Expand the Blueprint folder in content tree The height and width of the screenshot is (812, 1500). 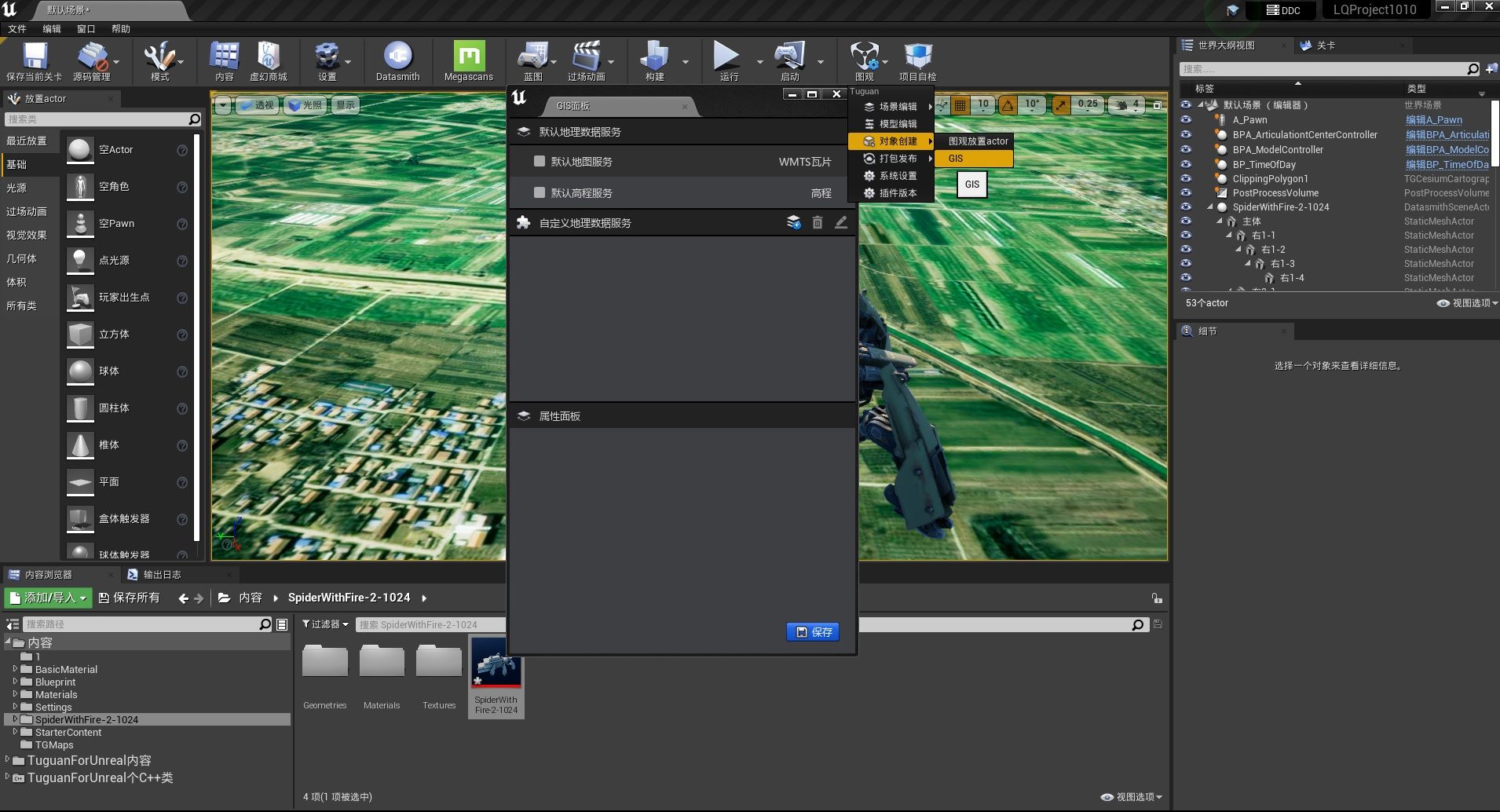point(15,682)
